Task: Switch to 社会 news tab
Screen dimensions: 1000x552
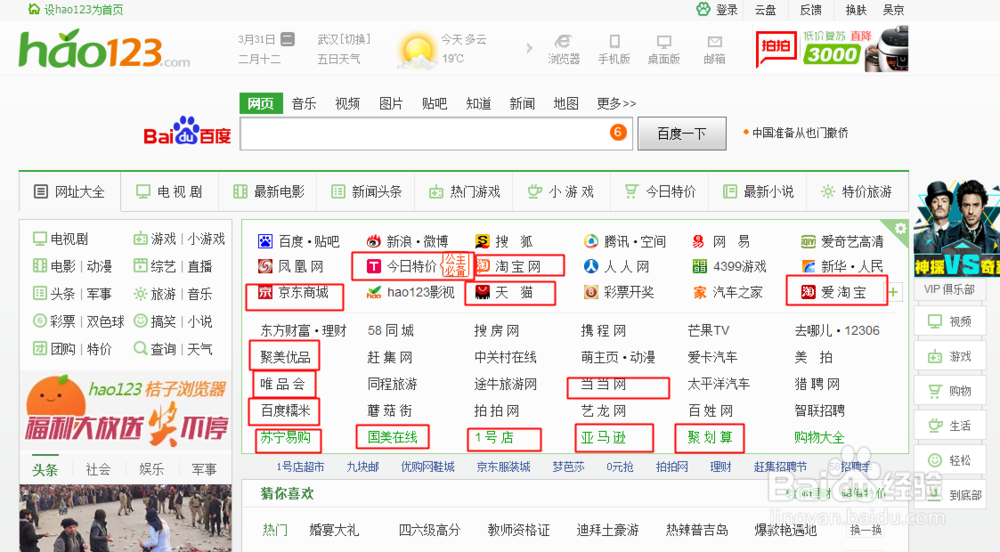Action: click(98, 470)
